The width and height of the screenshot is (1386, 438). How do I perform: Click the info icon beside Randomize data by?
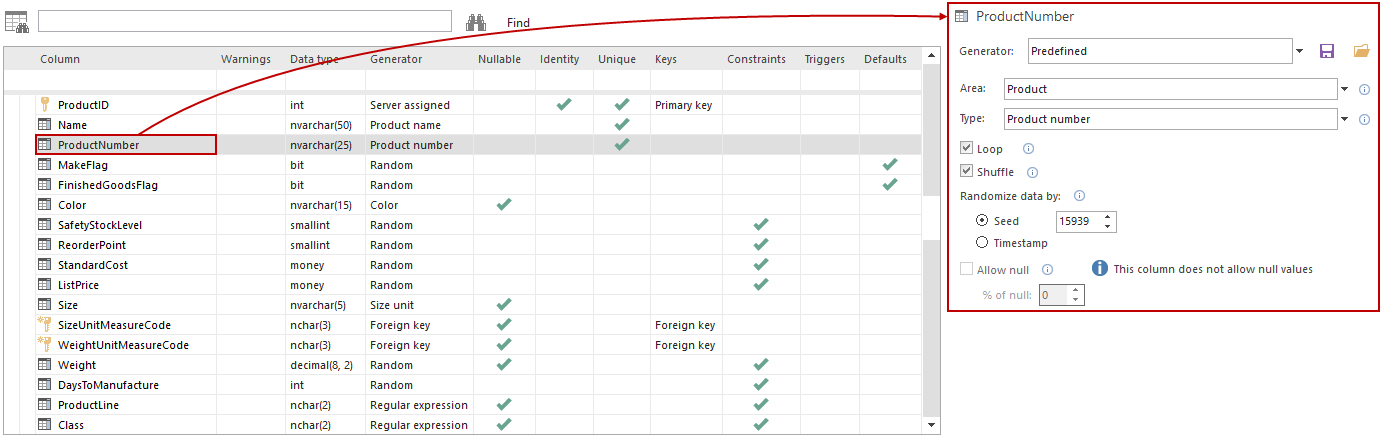[x=1079, y=196]
